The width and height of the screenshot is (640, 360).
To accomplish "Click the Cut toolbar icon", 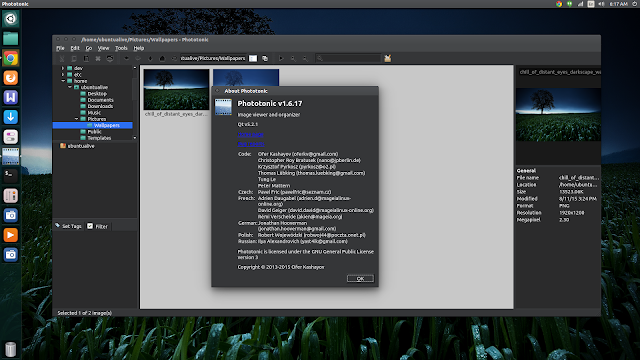I will click(62, 58).
